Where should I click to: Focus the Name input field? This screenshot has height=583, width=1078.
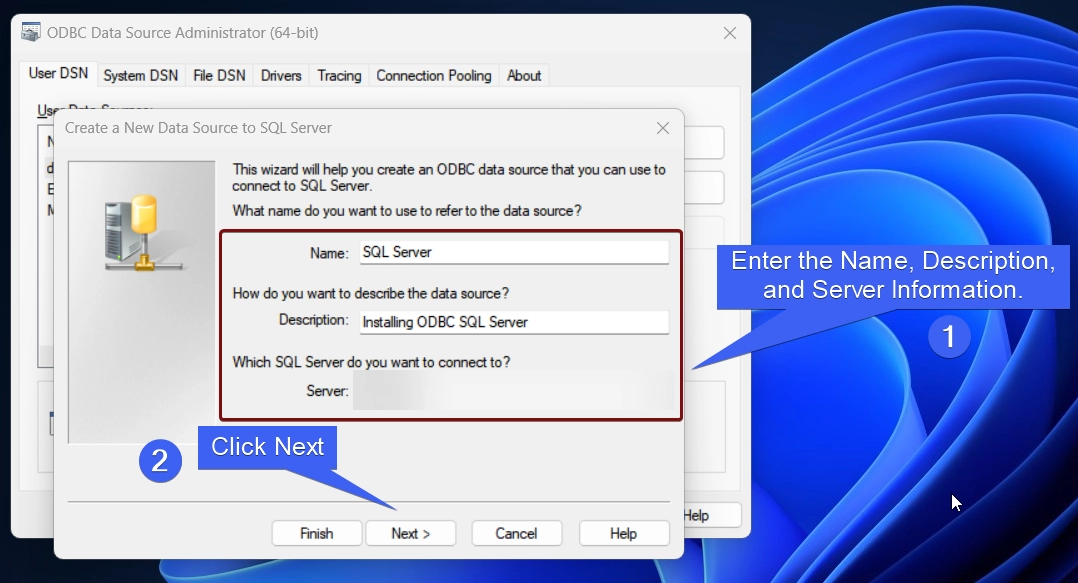[514, 252]
